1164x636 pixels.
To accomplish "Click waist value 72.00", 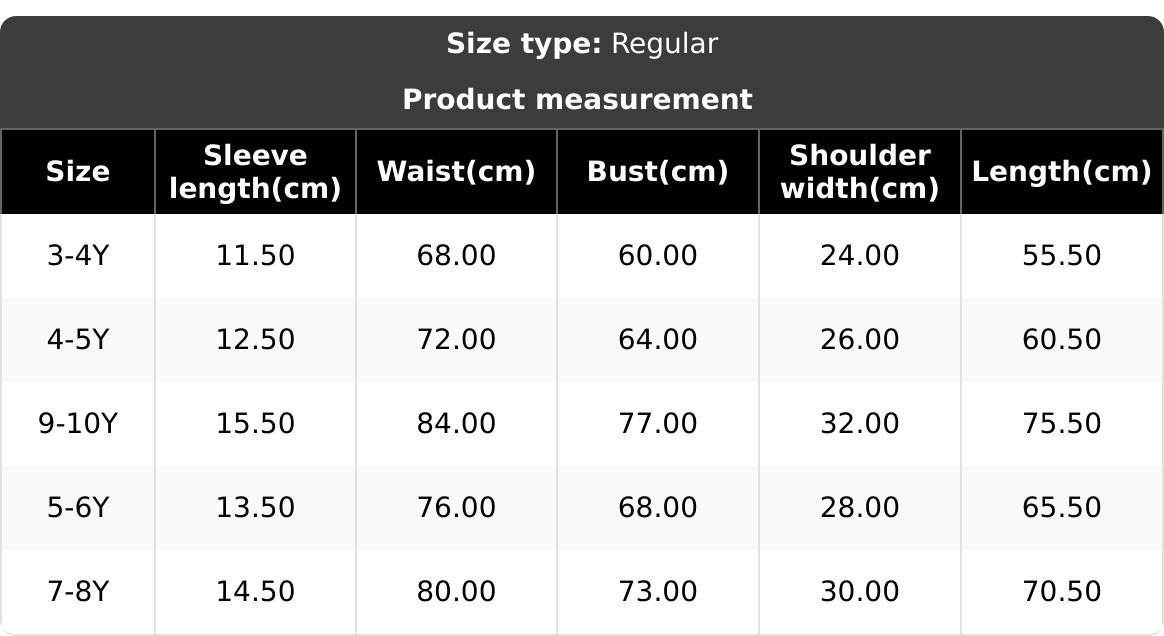I will (x=456, y=340).
